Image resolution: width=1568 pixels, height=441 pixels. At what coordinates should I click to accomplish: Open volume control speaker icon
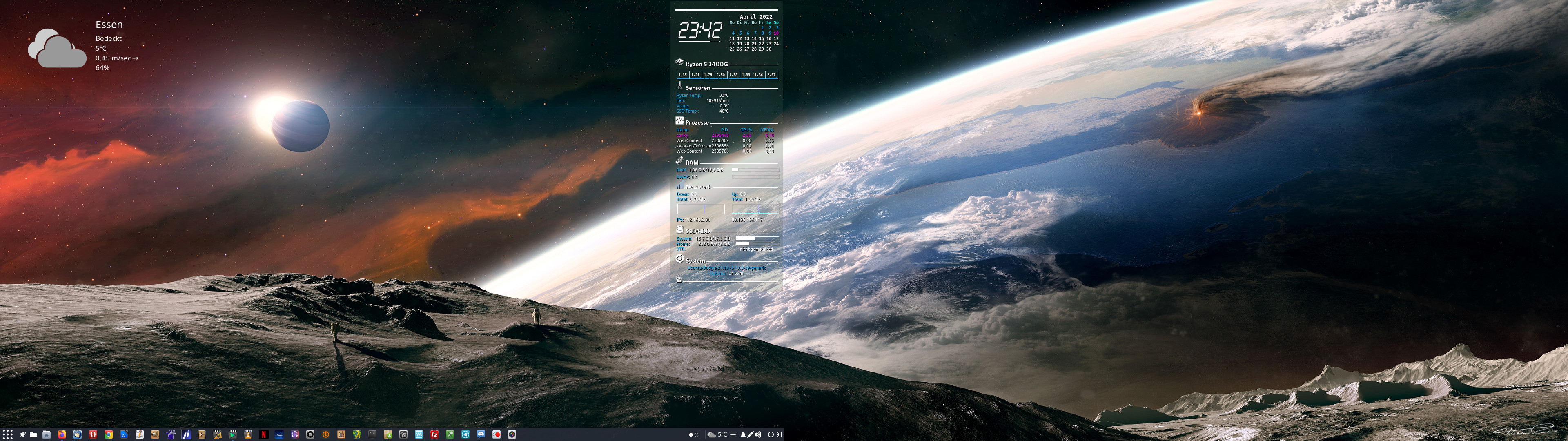coord(758,435)
